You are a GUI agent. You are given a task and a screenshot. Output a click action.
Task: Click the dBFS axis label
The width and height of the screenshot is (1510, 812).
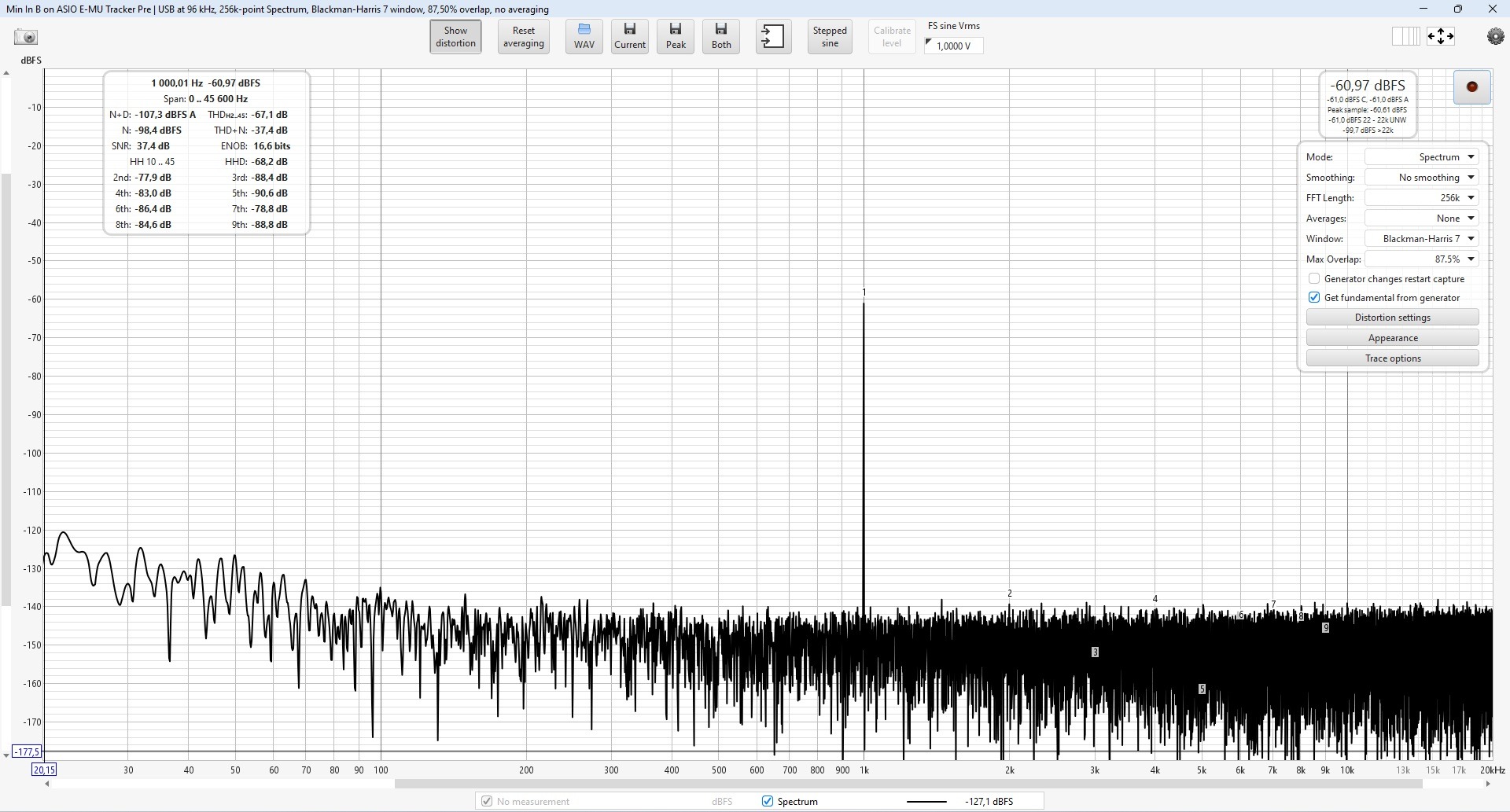(x=31, y=61)
